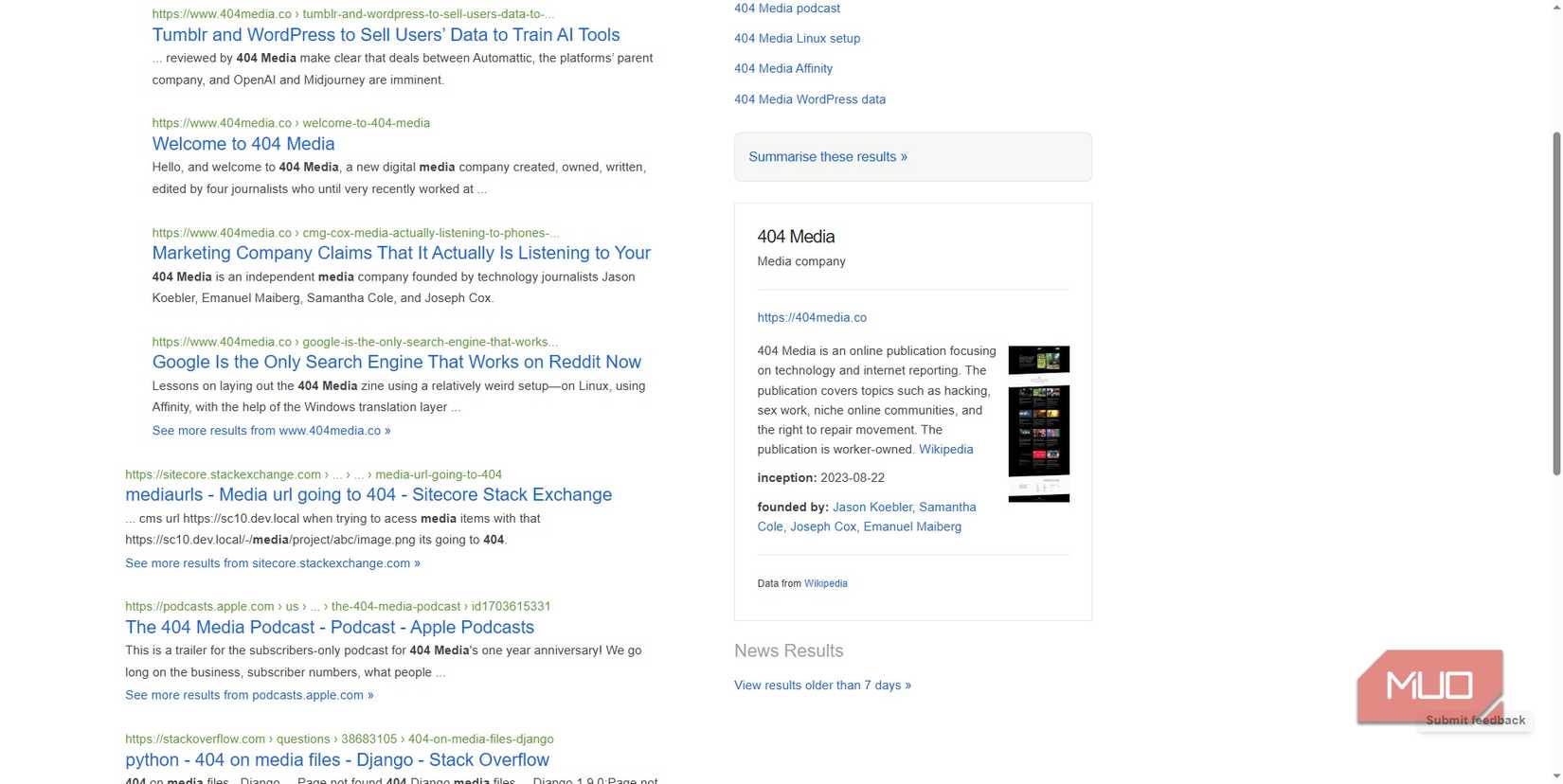Open founder Jason Koebler's link
Image resolution: width=1563 pixels, height=784 pixels.
(871, 508)
